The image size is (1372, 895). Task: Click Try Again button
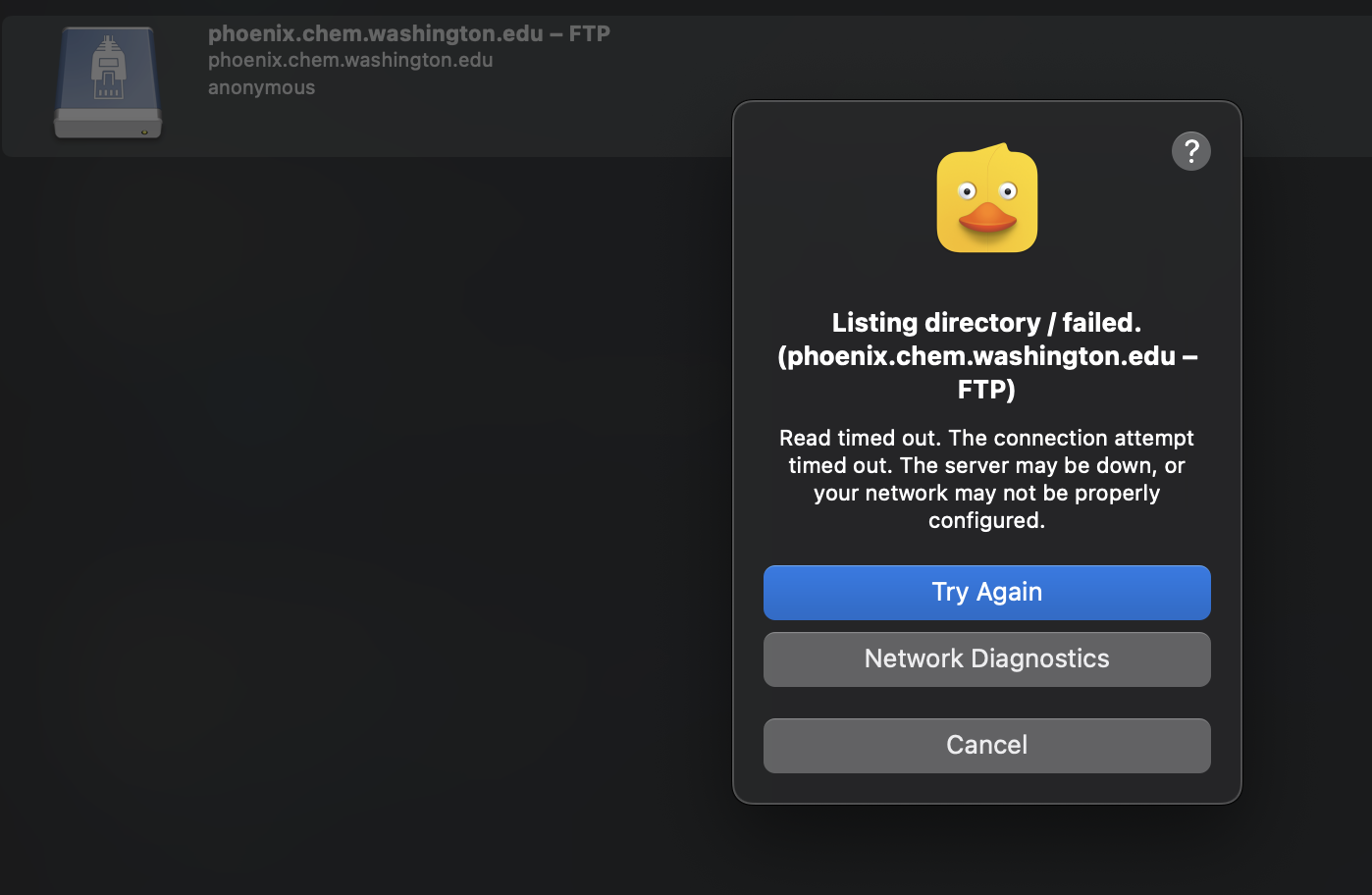(x=986, y=592)
